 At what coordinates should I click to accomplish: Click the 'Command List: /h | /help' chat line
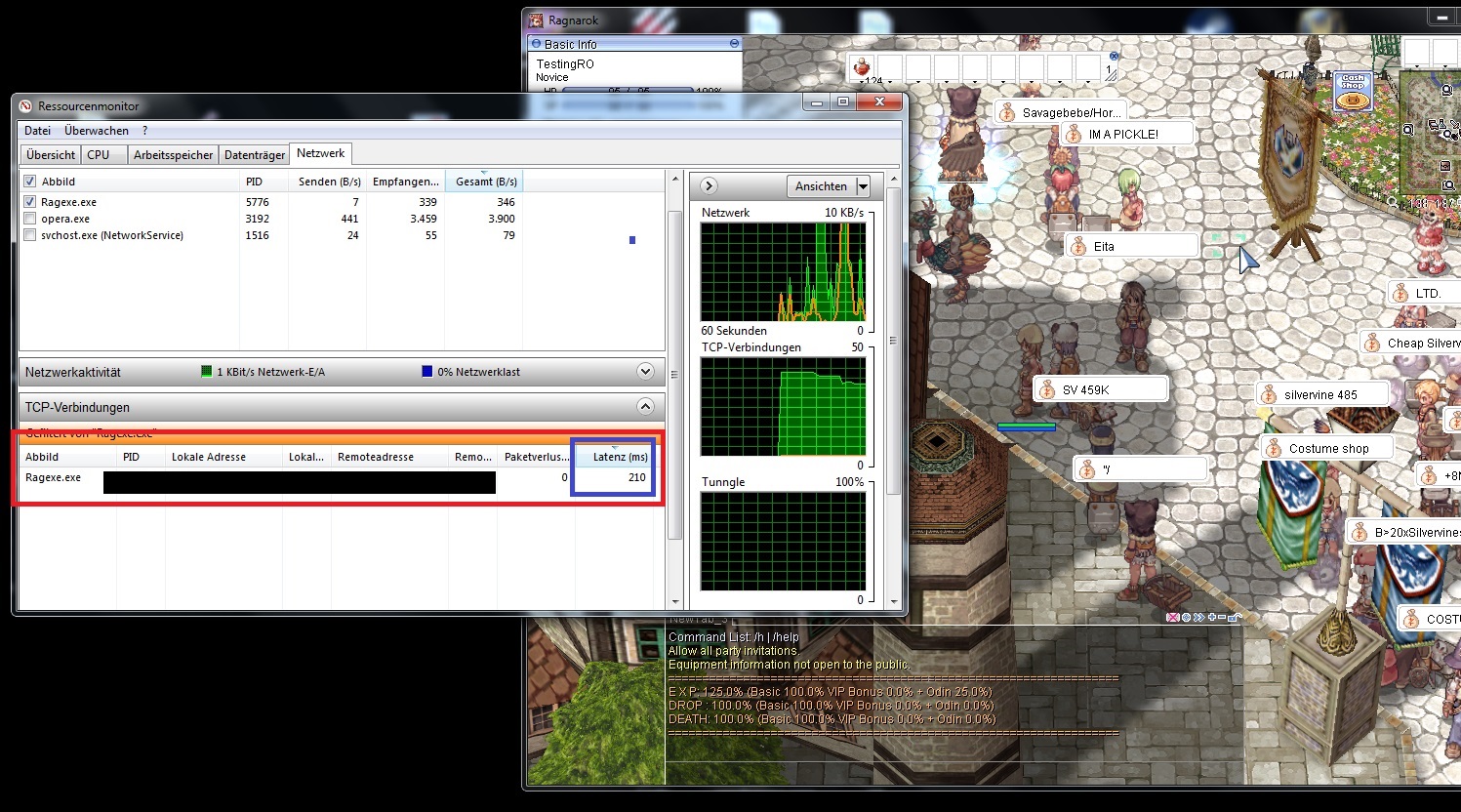734,636
